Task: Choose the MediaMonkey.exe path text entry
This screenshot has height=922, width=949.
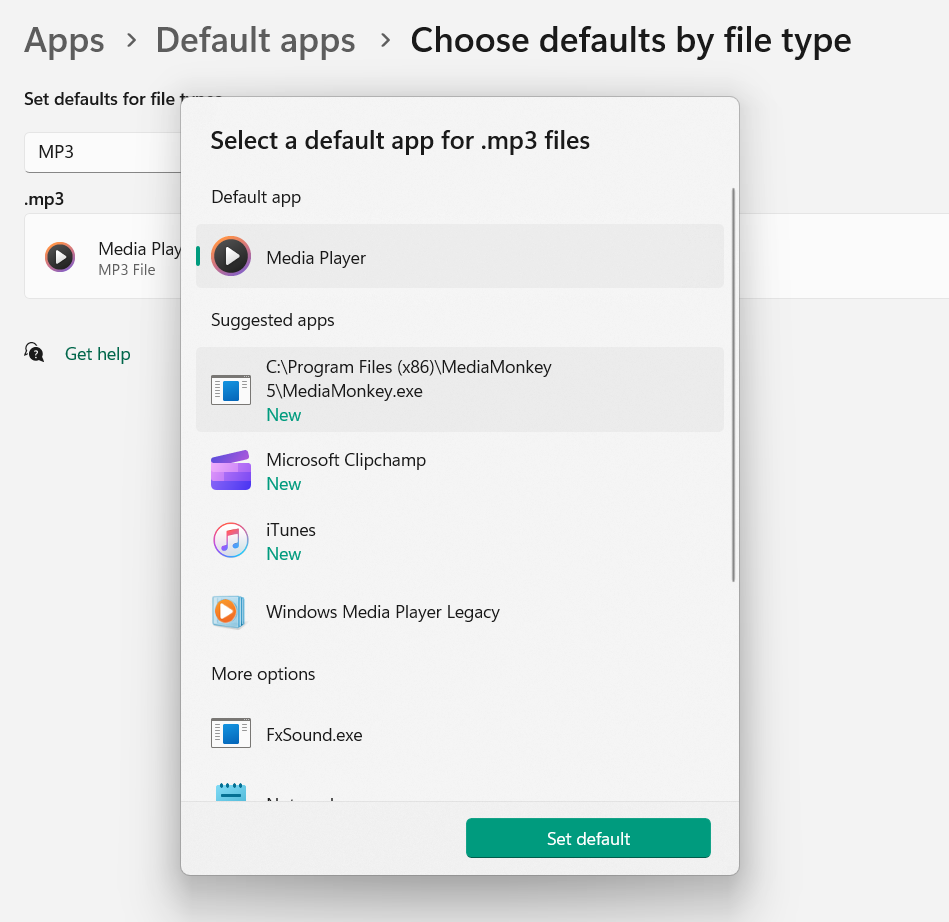Action: pos(409,379)
